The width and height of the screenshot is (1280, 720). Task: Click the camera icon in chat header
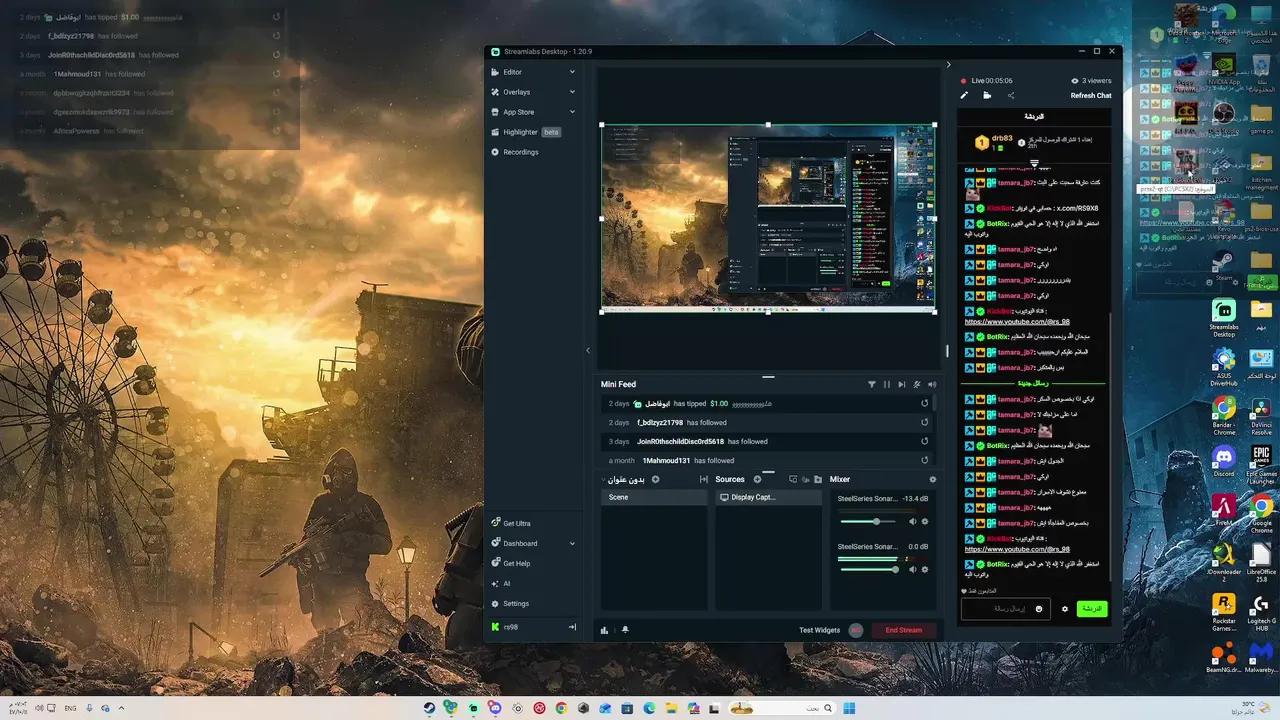(x=987, y=95)
